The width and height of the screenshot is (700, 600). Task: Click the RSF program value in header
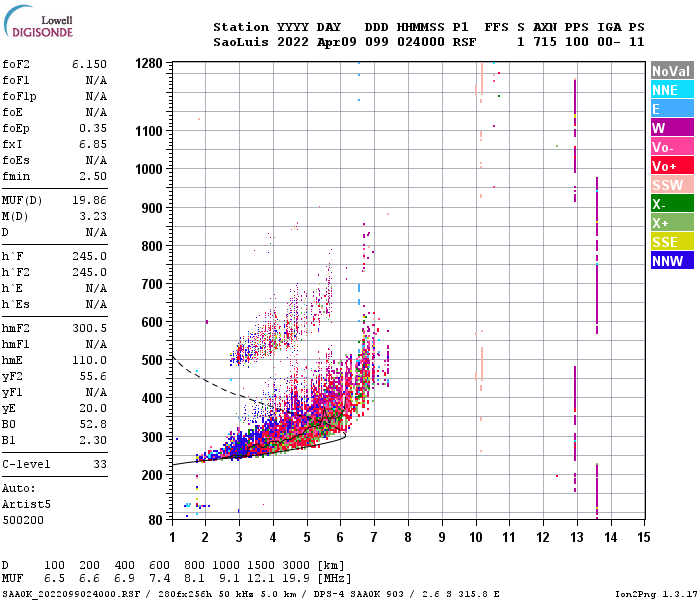(464, 42)
